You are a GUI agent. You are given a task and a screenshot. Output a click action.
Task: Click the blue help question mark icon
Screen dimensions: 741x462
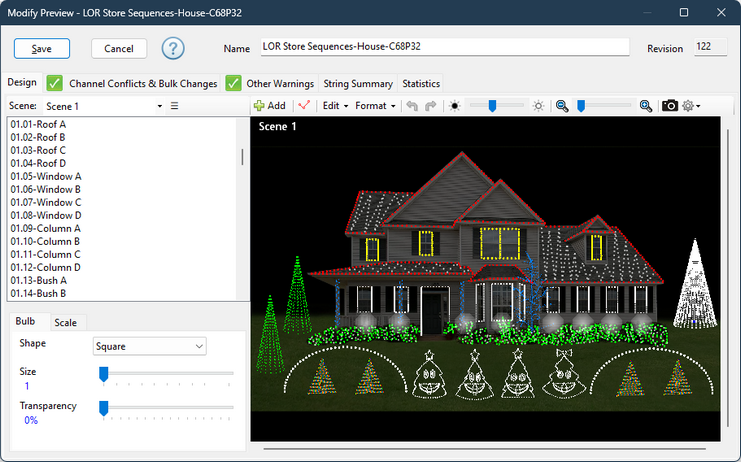point(173,48)
